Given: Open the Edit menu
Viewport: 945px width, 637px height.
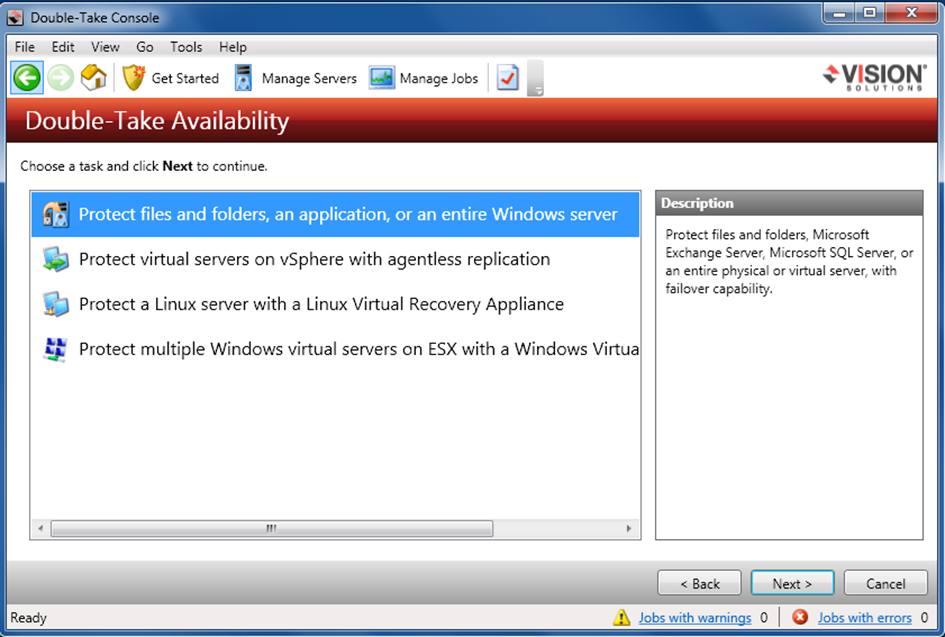Looking at the screenshot, I should click(x=63, y=47).
